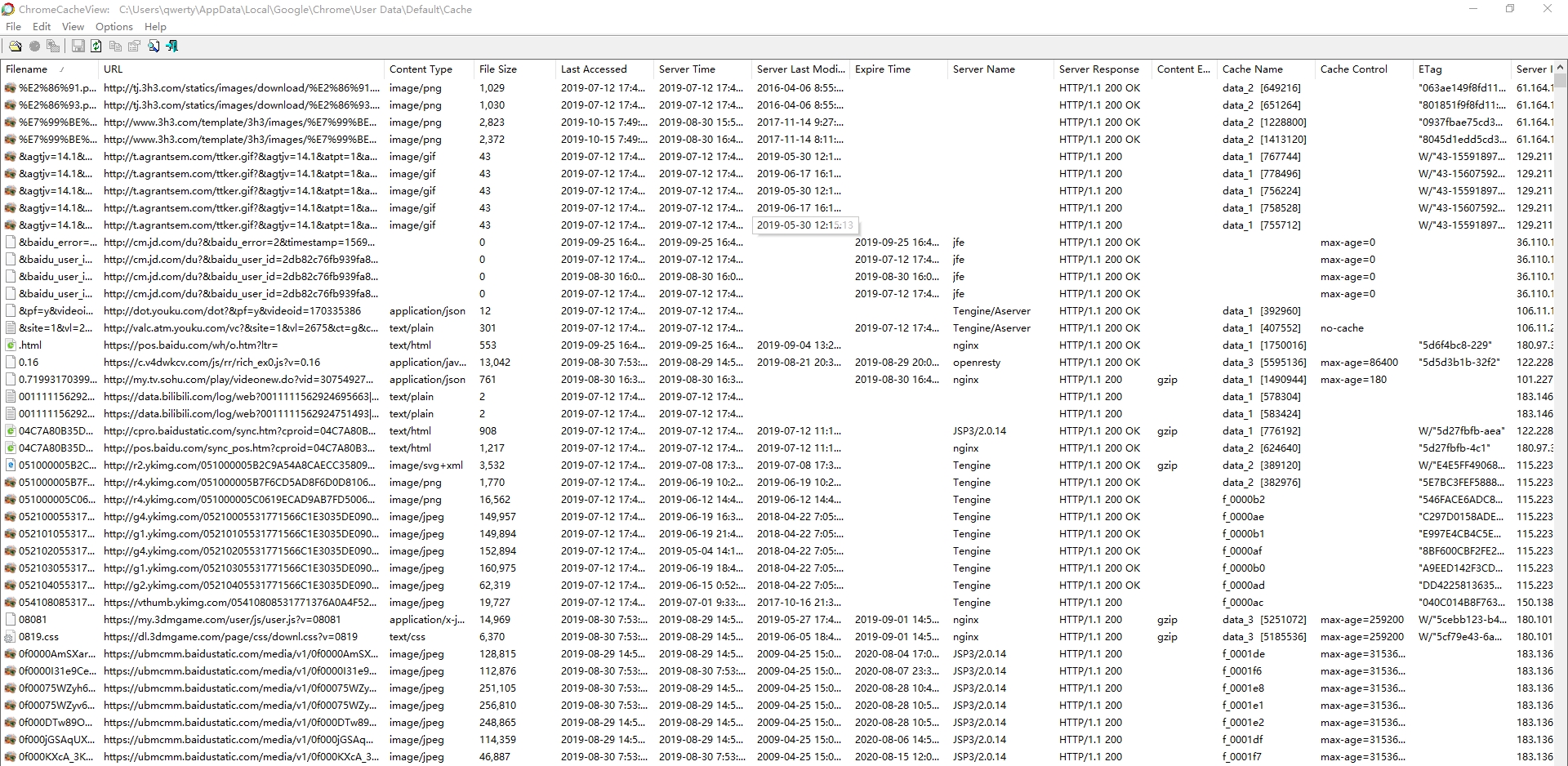
Task: Click the file icon of row 08081
Action: point(11,620)
